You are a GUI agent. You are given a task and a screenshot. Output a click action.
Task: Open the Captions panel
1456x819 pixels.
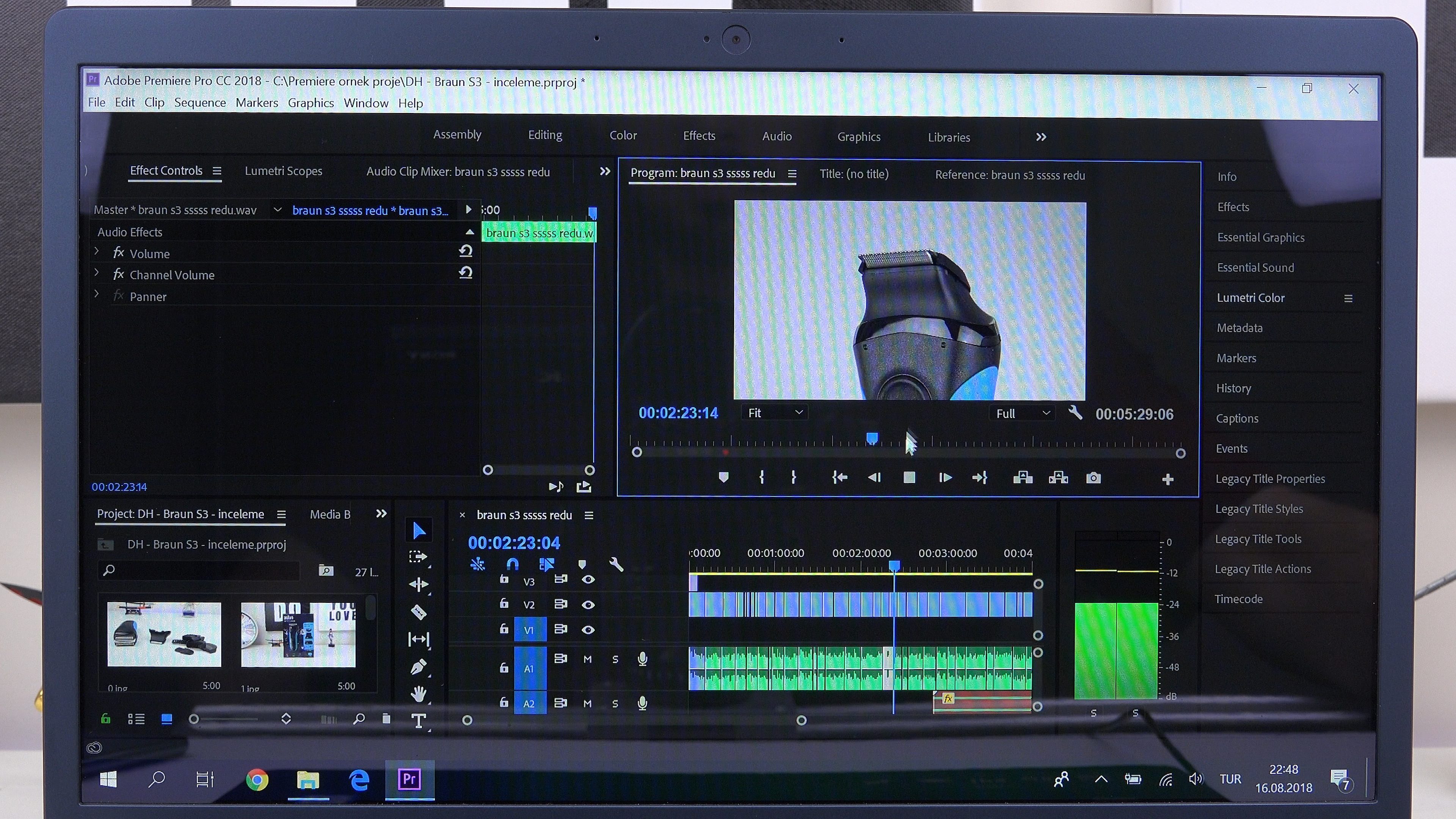pyautogui.click(x=1237, y=418)
